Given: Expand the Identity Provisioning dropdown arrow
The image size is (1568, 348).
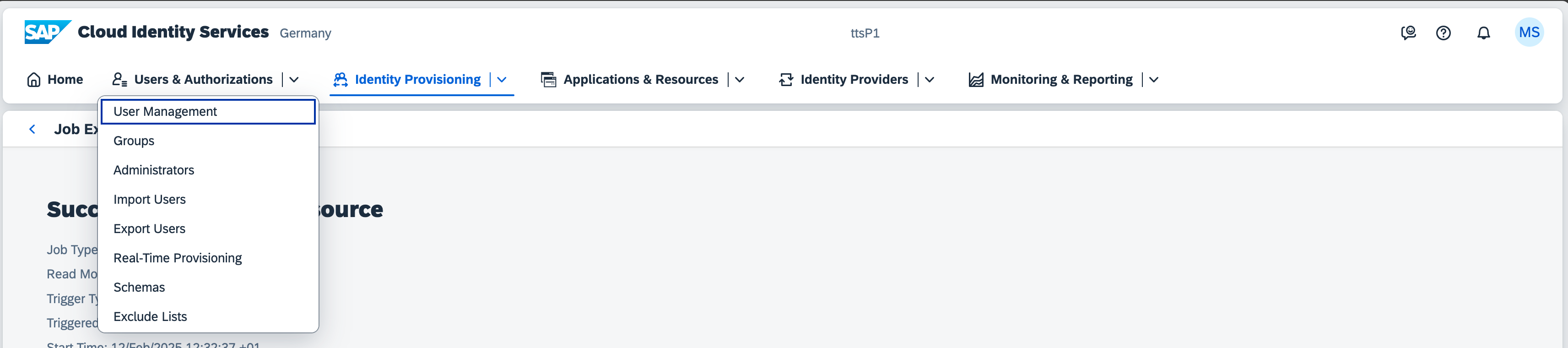Looking at the screenshot, I should coord(502,80).
